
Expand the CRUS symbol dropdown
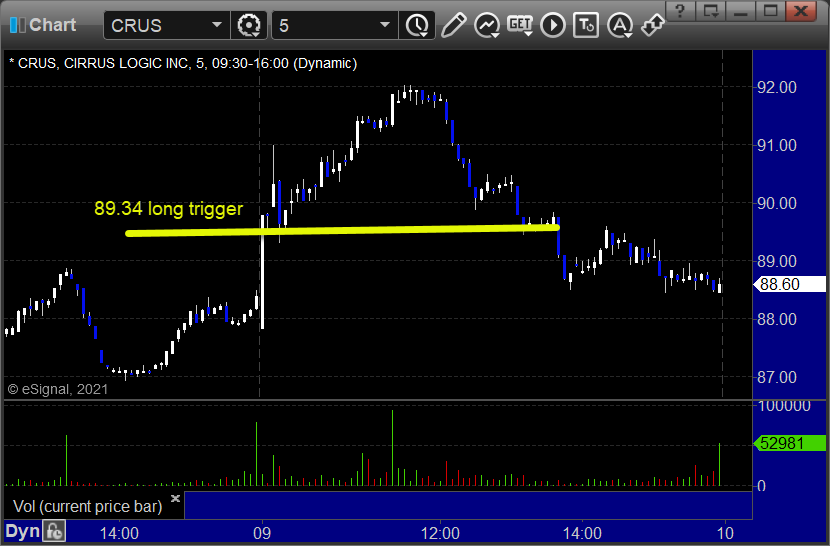[216, 25]
